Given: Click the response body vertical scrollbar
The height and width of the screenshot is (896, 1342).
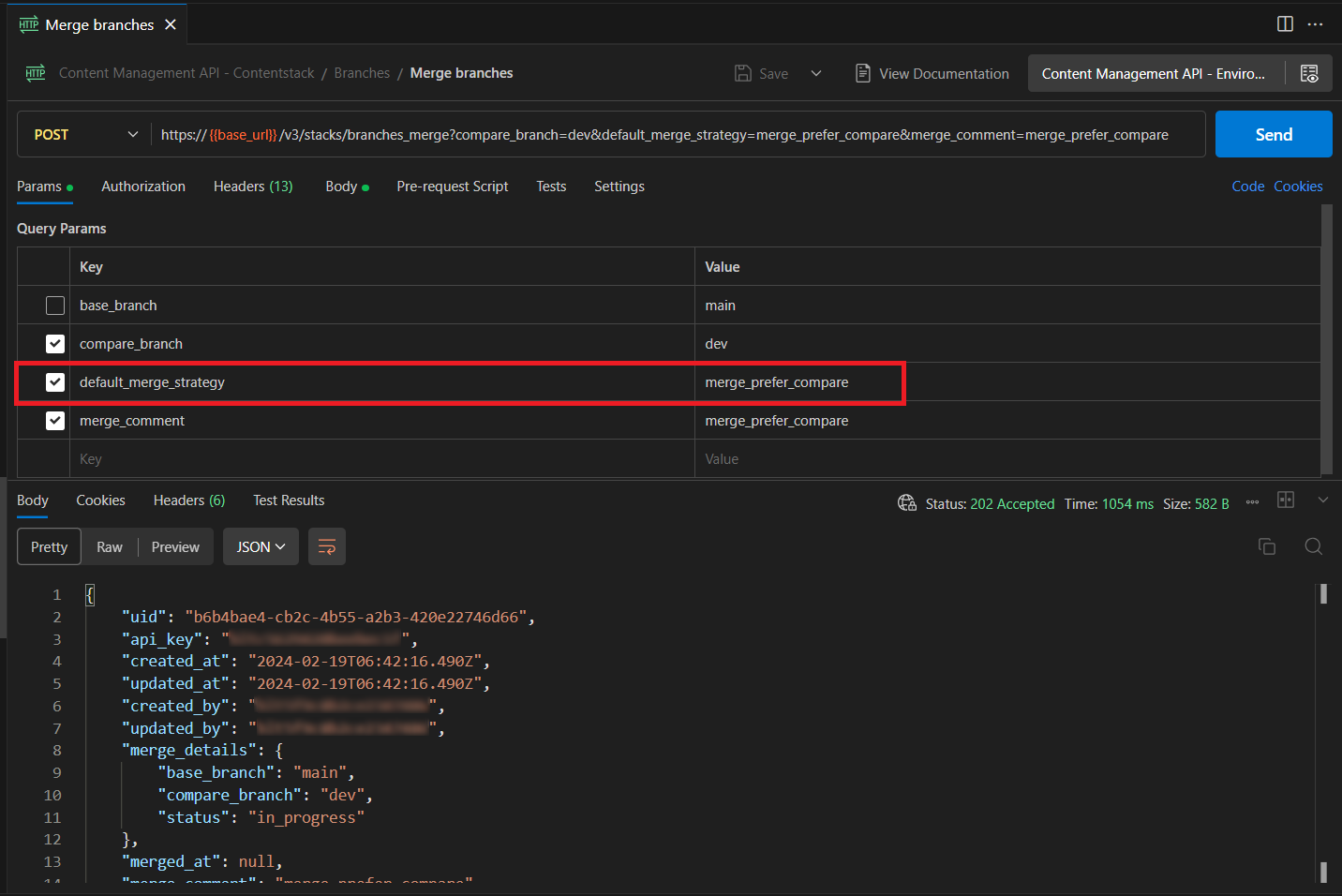Looking at the screenshot, I should coord(1323,733).
